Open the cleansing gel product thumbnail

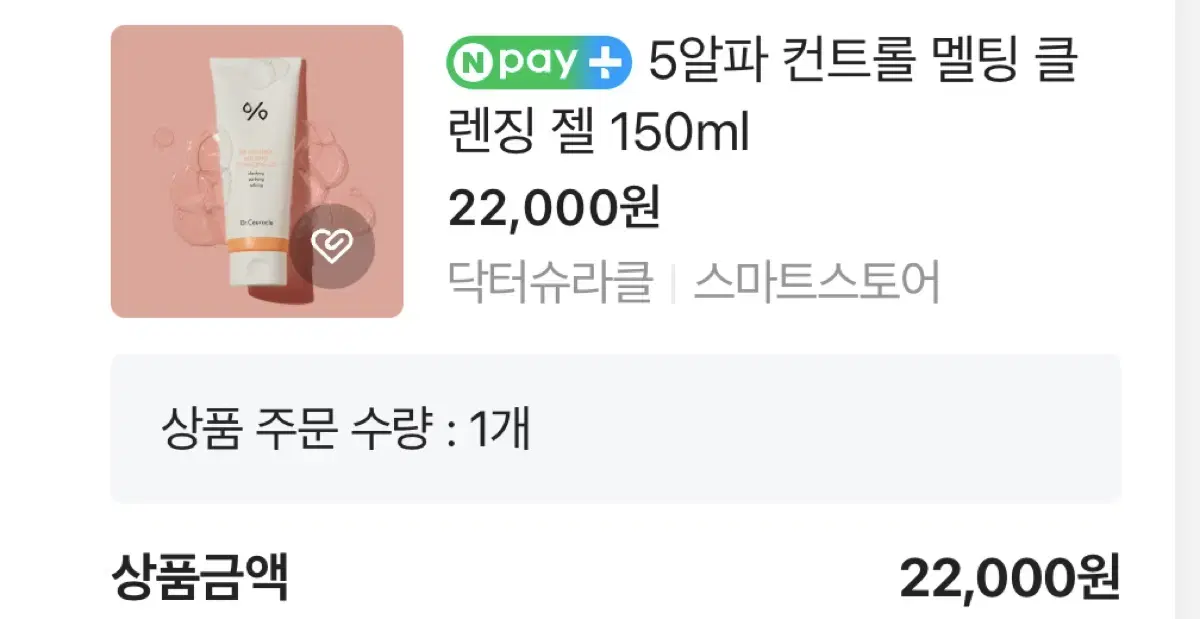tap(257, 171)
